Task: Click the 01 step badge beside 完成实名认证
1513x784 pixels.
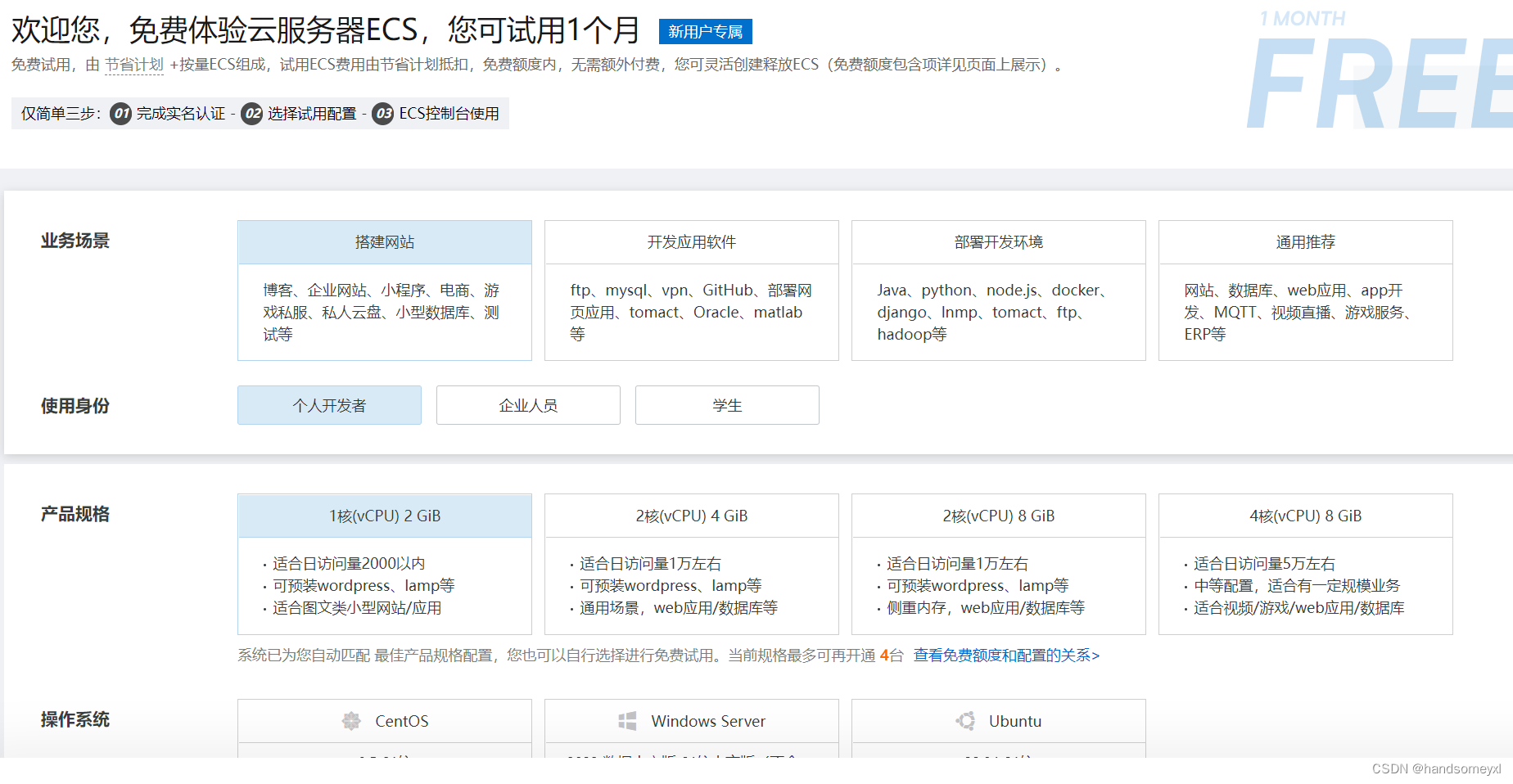Action: [x=120, y=114]
